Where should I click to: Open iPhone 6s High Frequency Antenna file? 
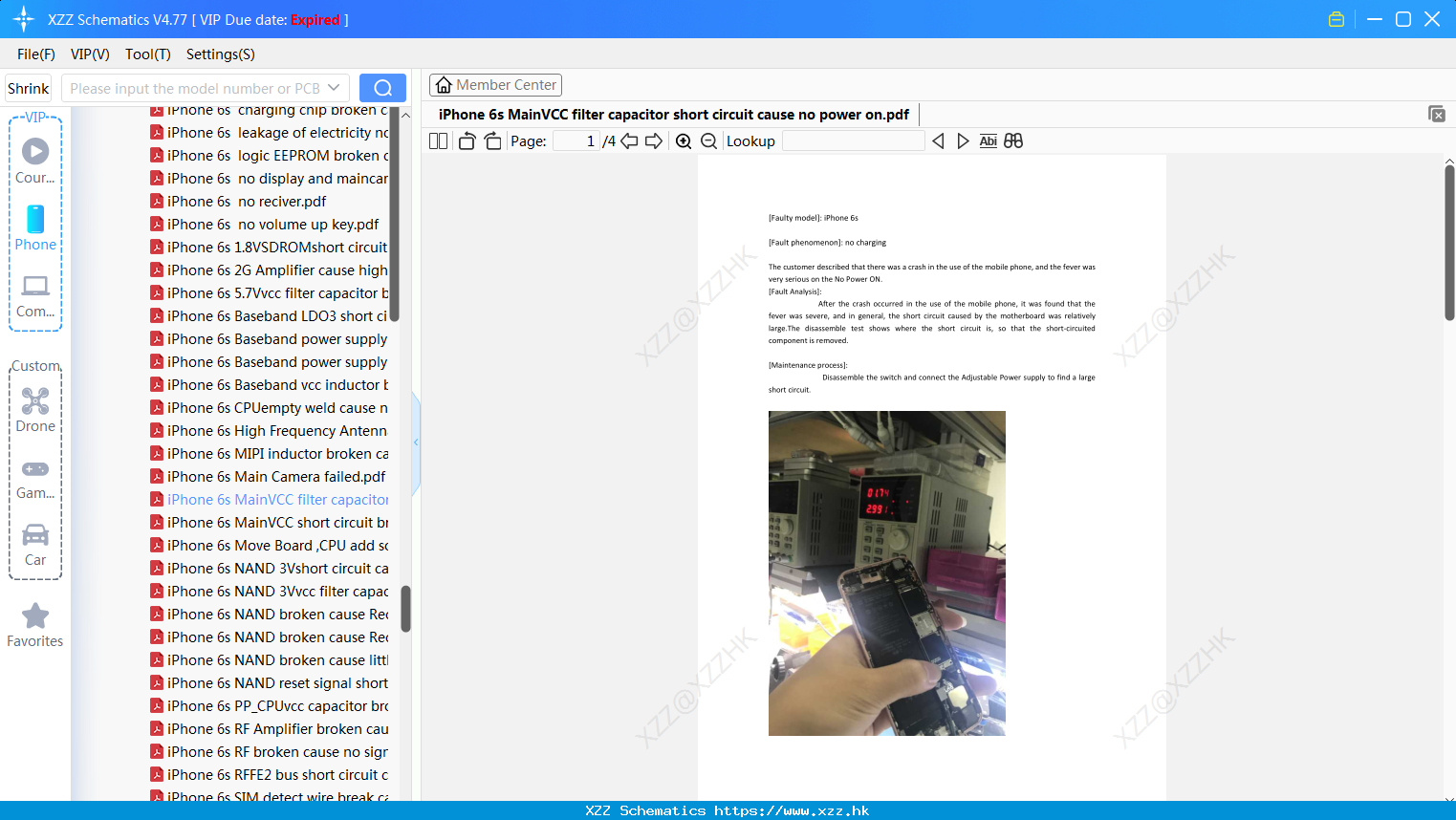(x=270, y=431)
